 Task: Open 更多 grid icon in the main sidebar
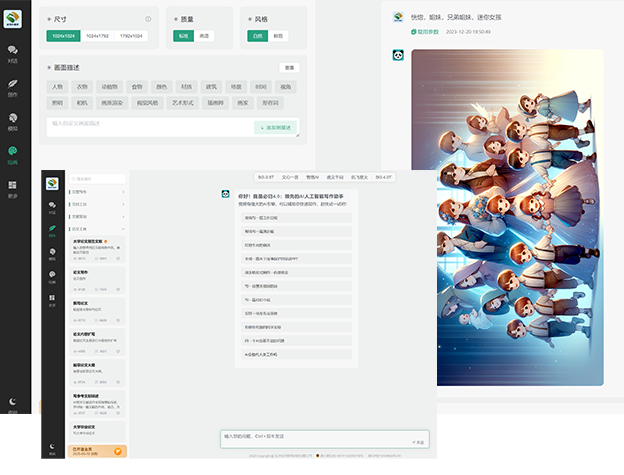click(13, 187)
